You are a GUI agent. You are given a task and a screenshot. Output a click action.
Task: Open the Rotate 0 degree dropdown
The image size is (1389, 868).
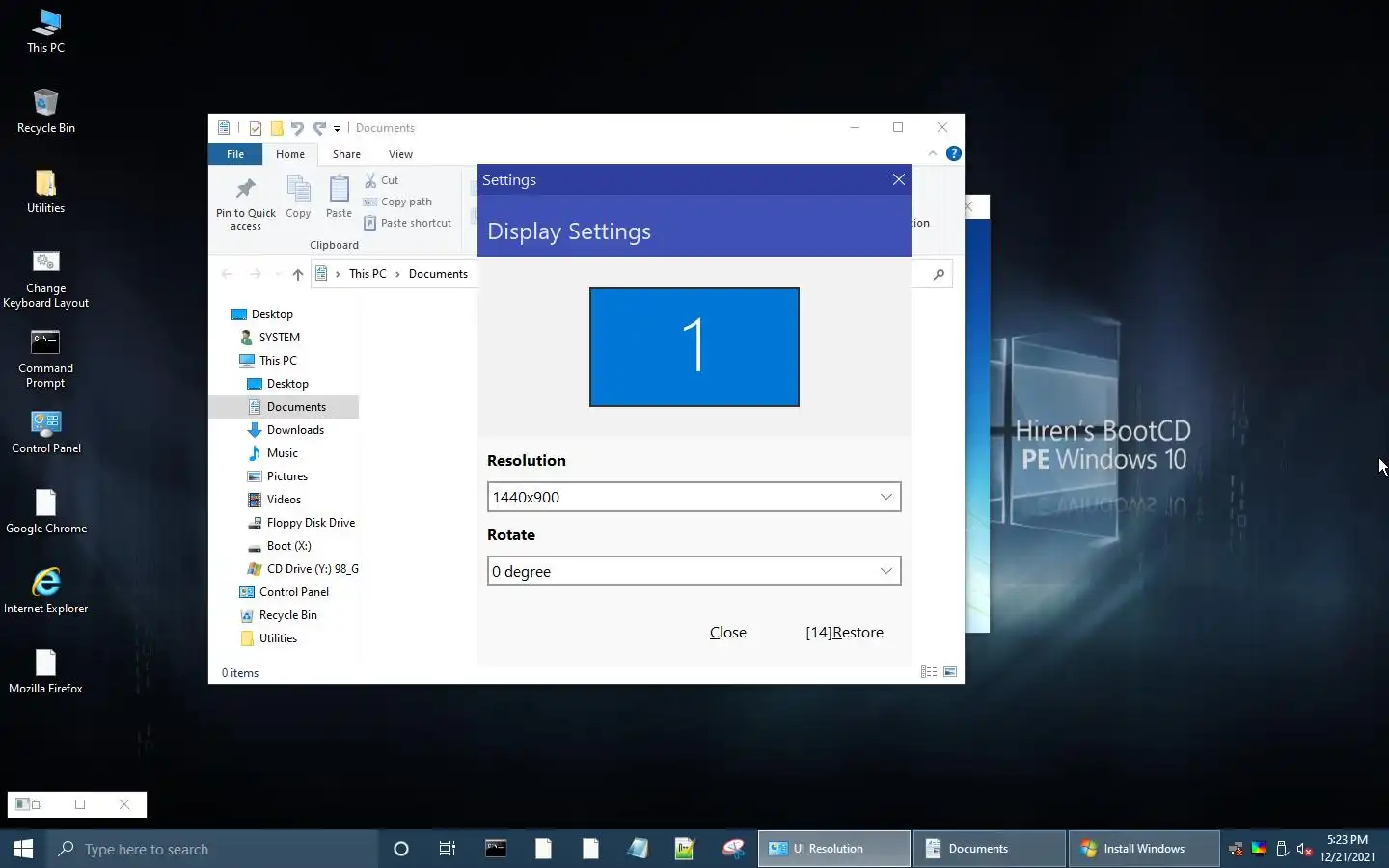click(694, 571)
